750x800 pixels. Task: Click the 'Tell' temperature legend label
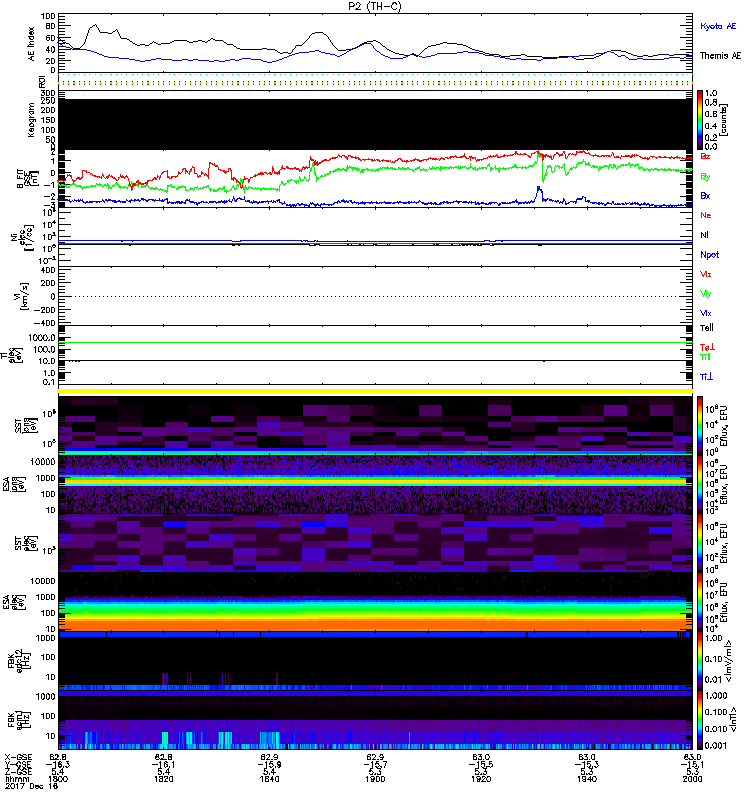pos(706,328)
